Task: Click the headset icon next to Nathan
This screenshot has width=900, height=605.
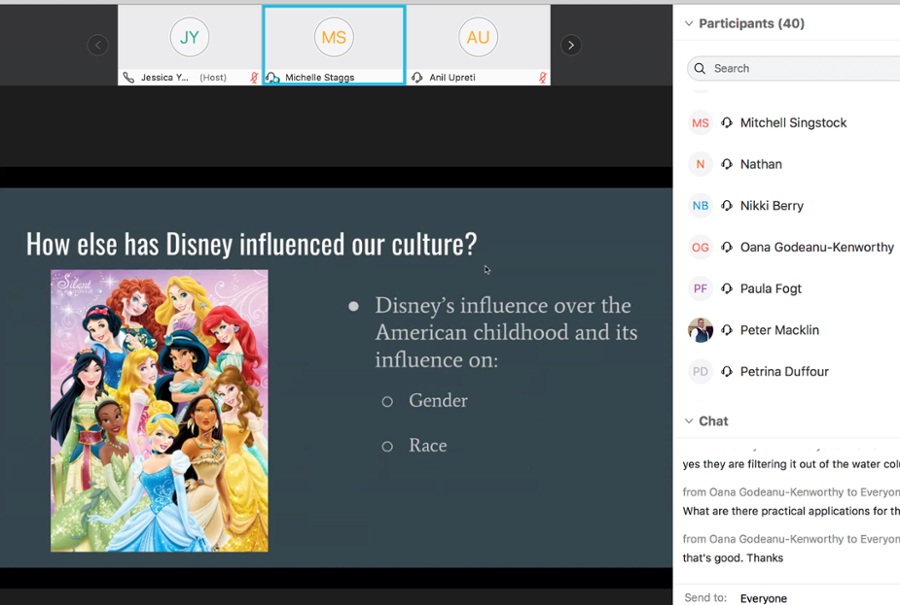Action: (727, 164)
